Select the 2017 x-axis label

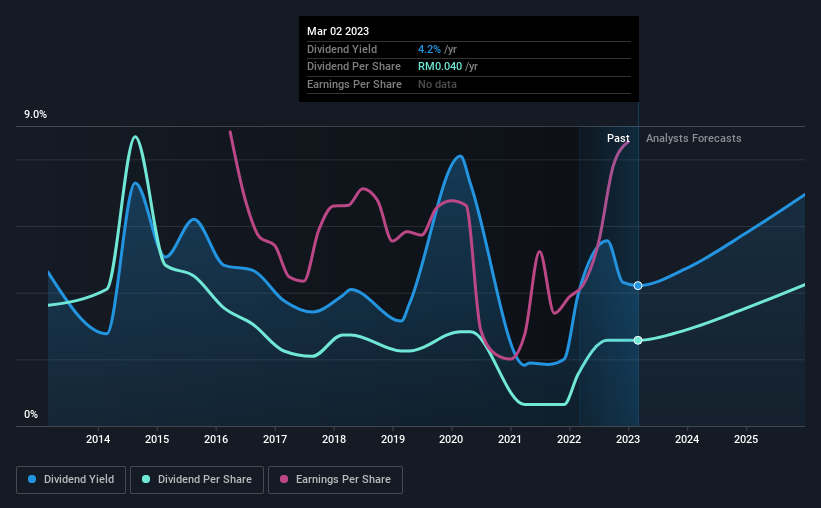pos(275,439)
